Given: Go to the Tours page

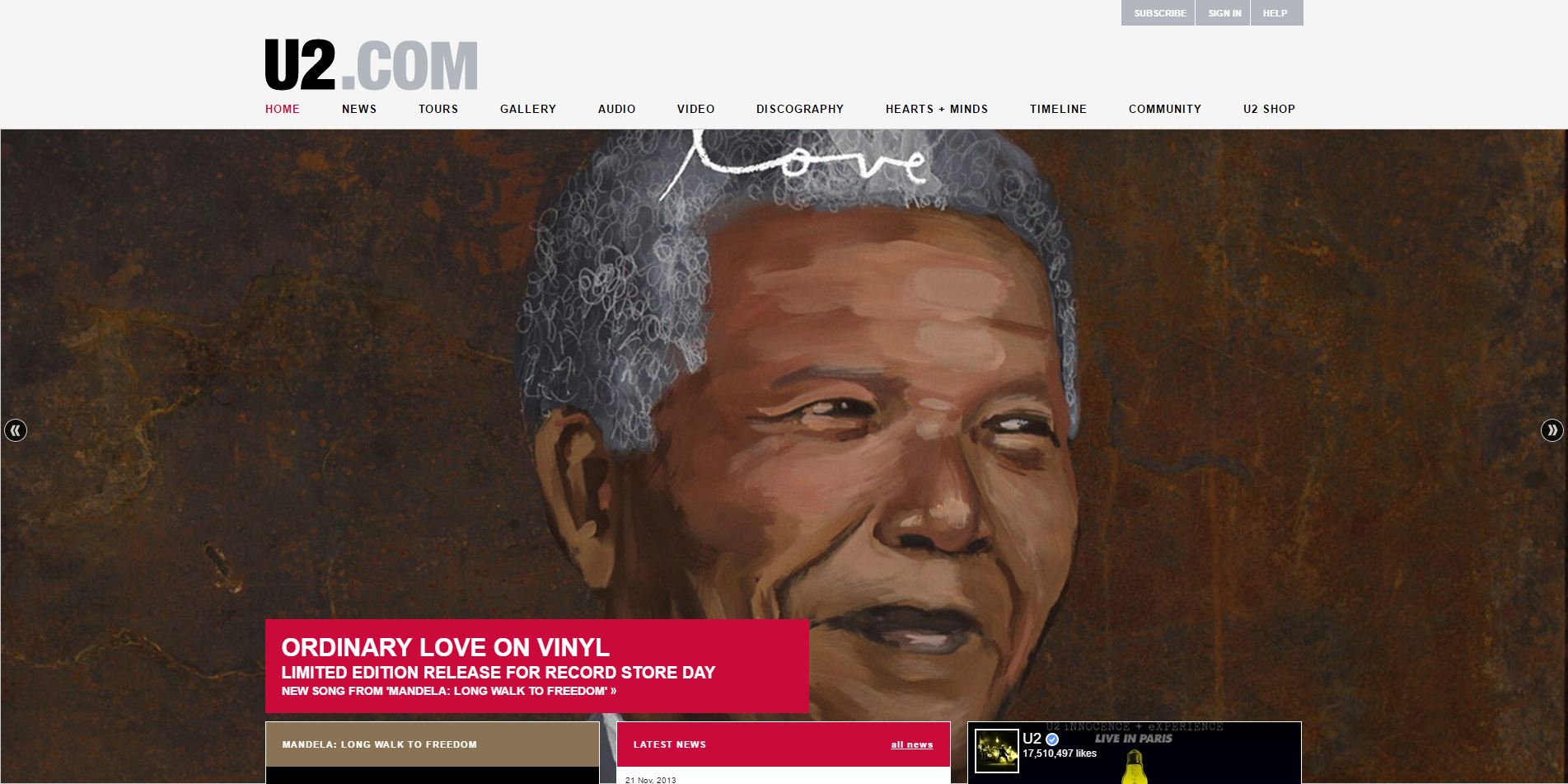Looking at the screenshot, I should point(438,109).
